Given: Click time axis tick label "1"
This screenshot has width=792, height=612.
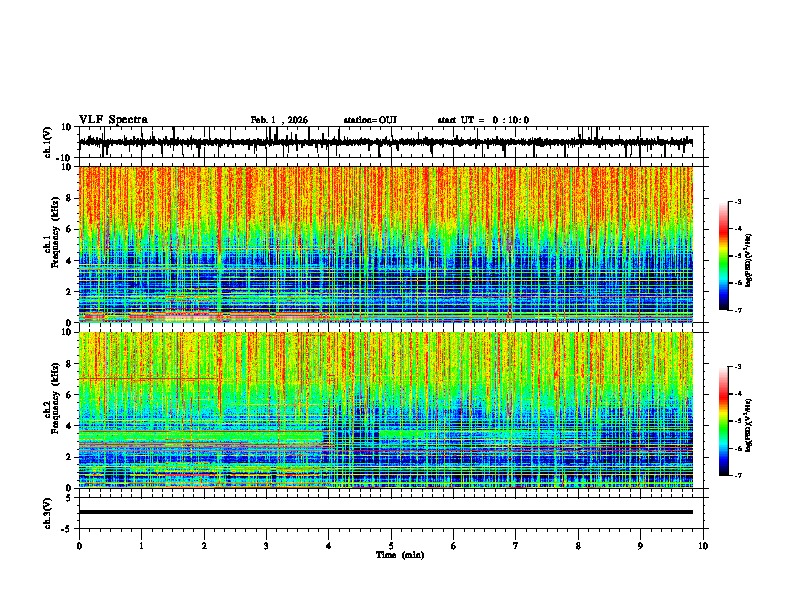Looking at the screenshot, I should coord(141,546).
